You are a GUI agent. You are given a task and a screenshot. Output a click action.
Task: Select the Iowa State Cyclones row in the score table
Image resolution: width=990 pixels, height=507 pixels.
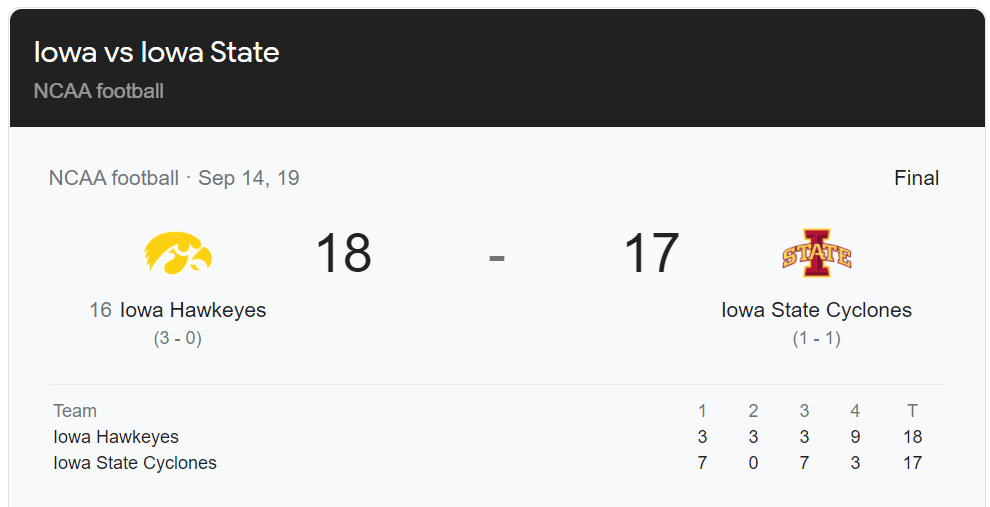coord(135,463)
